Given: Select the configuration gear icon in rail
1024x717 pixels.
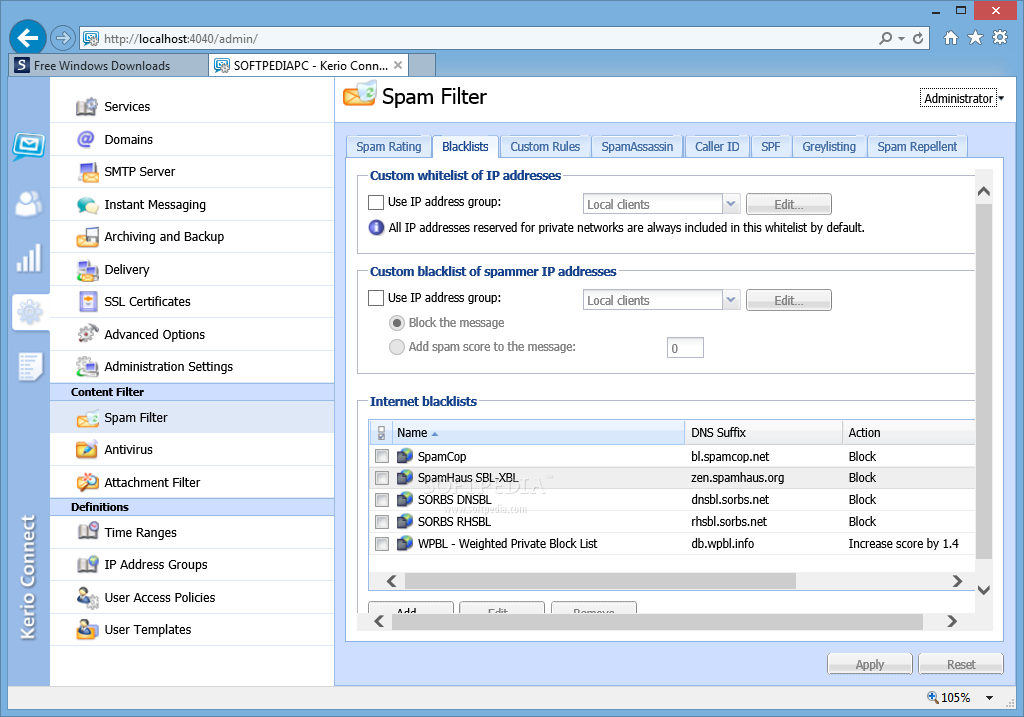Looking at the screenshot, I should click(x=29, y=312).
